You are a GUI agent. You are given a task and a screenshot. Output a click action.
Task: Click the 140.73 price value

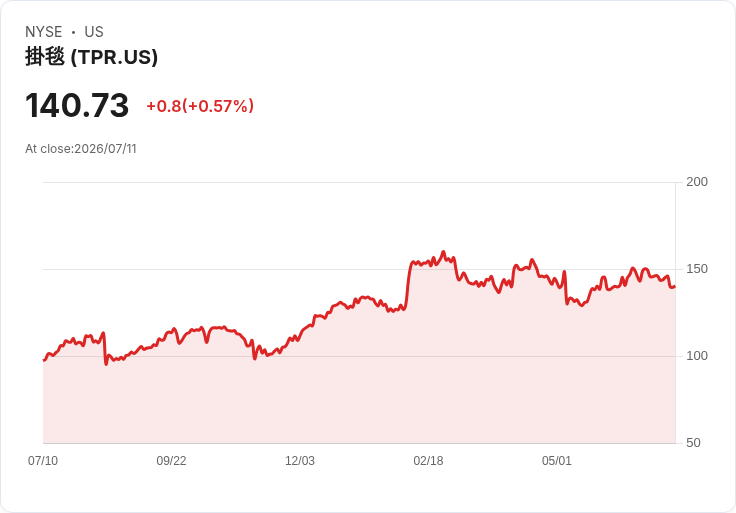(77, 105)
